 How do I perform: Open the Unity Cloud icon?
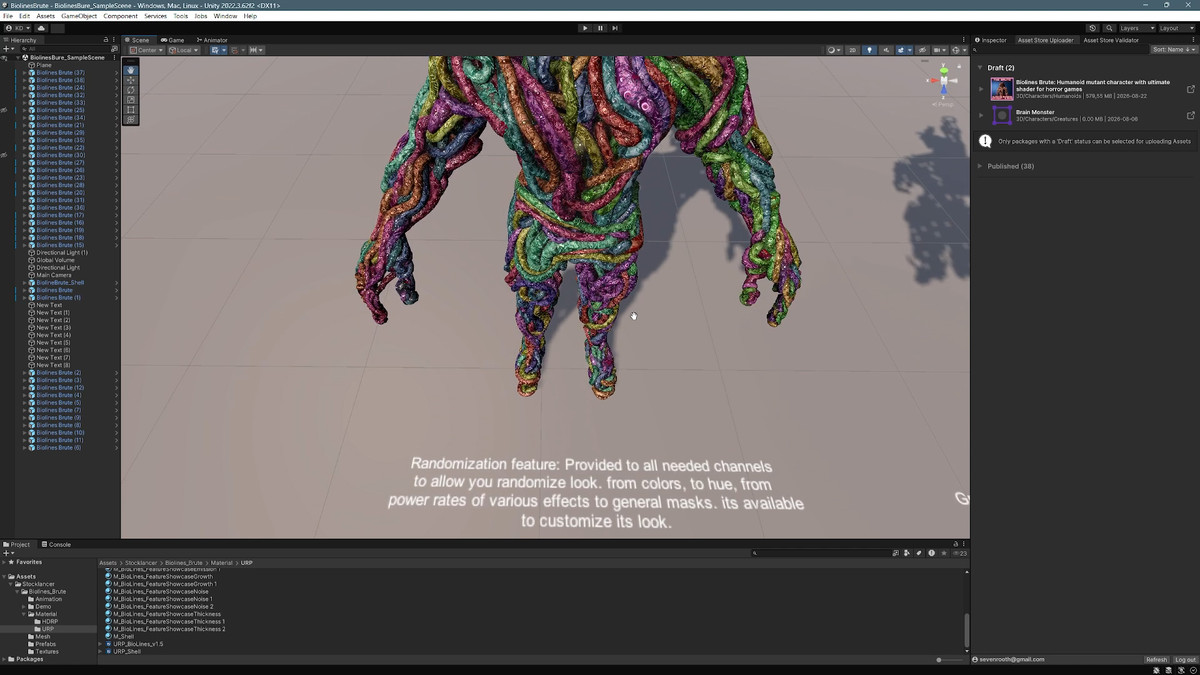tap(41, 28)
